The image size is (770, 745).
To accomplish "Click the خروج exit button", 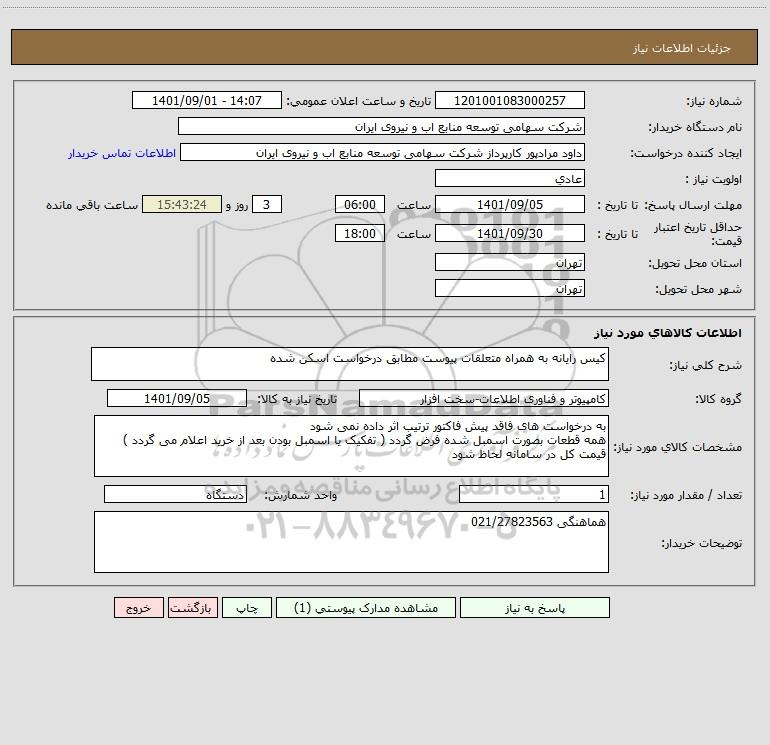I will (x=138, y=607).
